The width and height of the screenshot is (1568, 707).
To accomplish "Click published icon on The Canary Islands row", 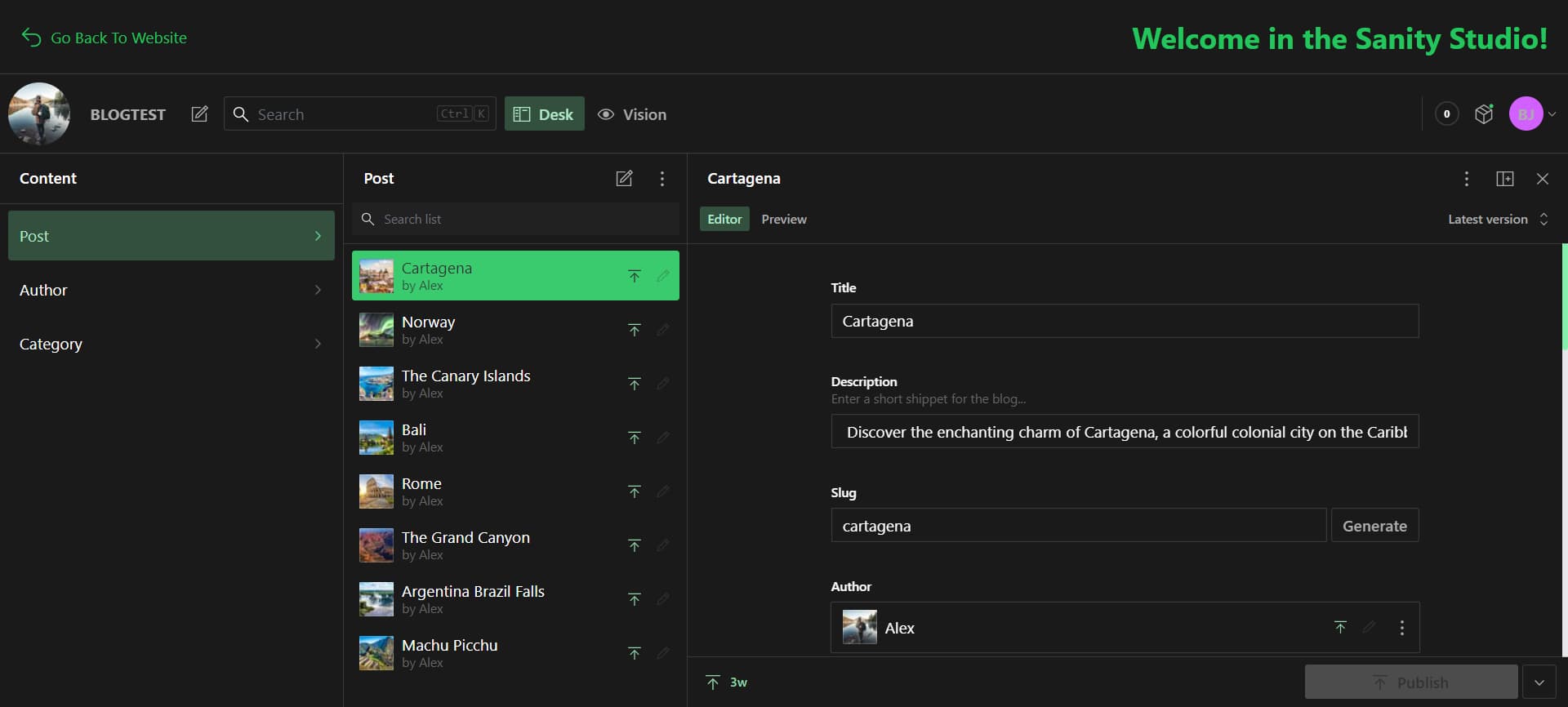I will [x=635, y=384].
